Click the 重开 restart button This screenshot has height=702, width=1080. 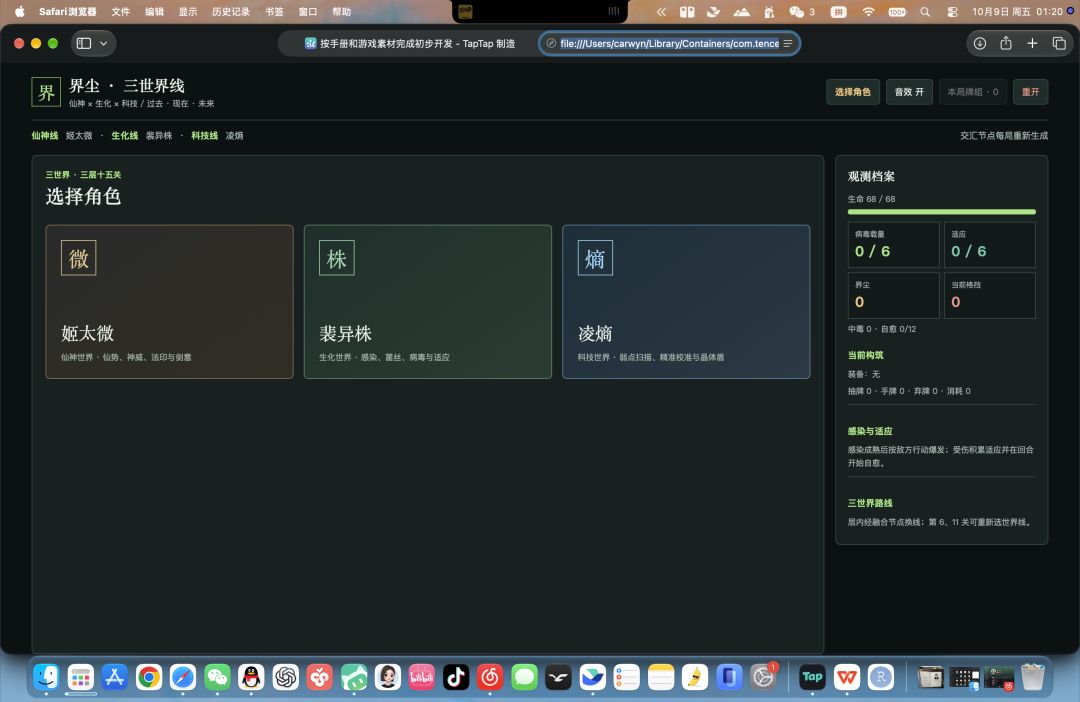pyautogui.click(x=1030, y=92)
